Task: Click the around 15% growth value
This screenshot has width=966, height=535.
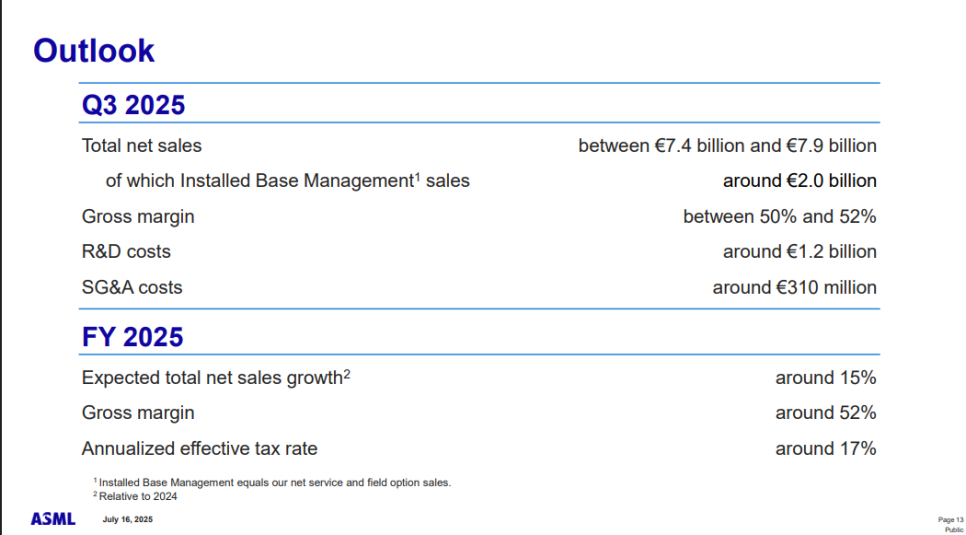Action: pyautogui.click(x=826, y=377)
